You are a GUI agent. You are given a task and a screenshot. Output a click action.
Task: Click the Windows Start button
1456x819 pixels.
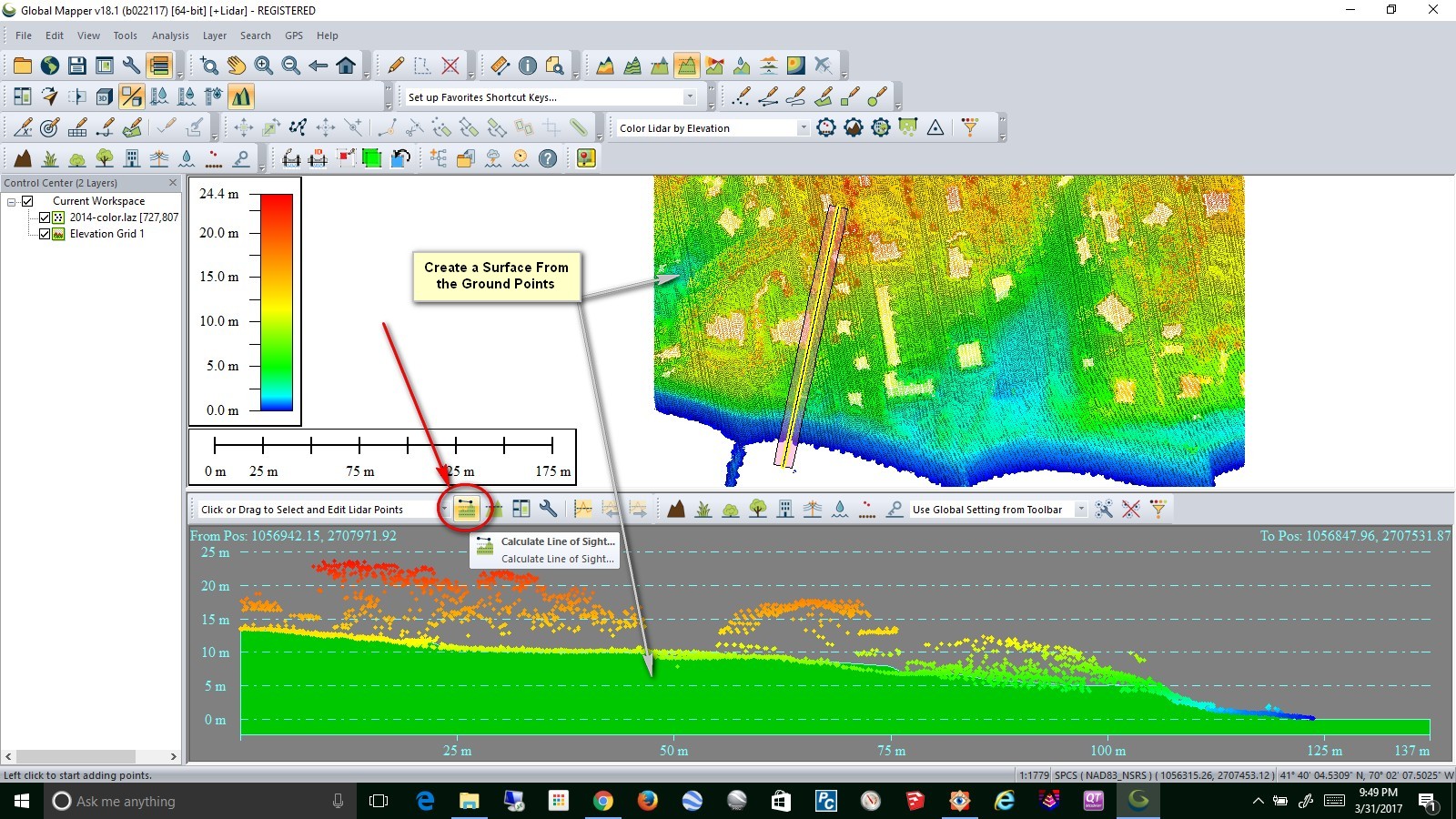22,801
